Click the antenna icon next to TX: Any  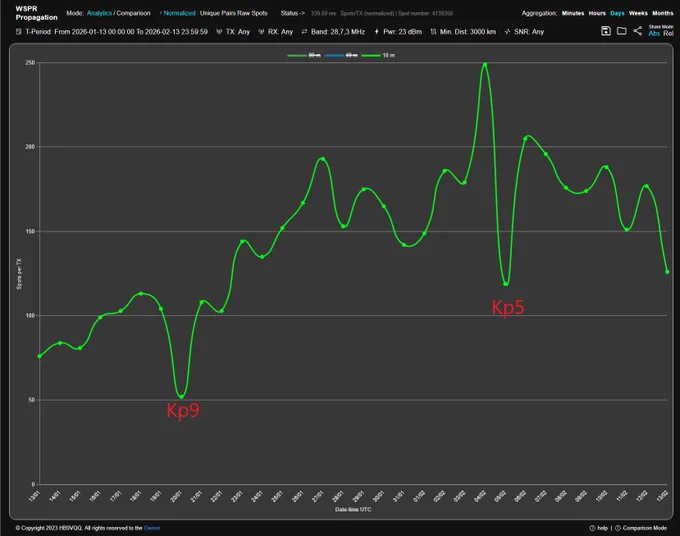pos(219,32)
